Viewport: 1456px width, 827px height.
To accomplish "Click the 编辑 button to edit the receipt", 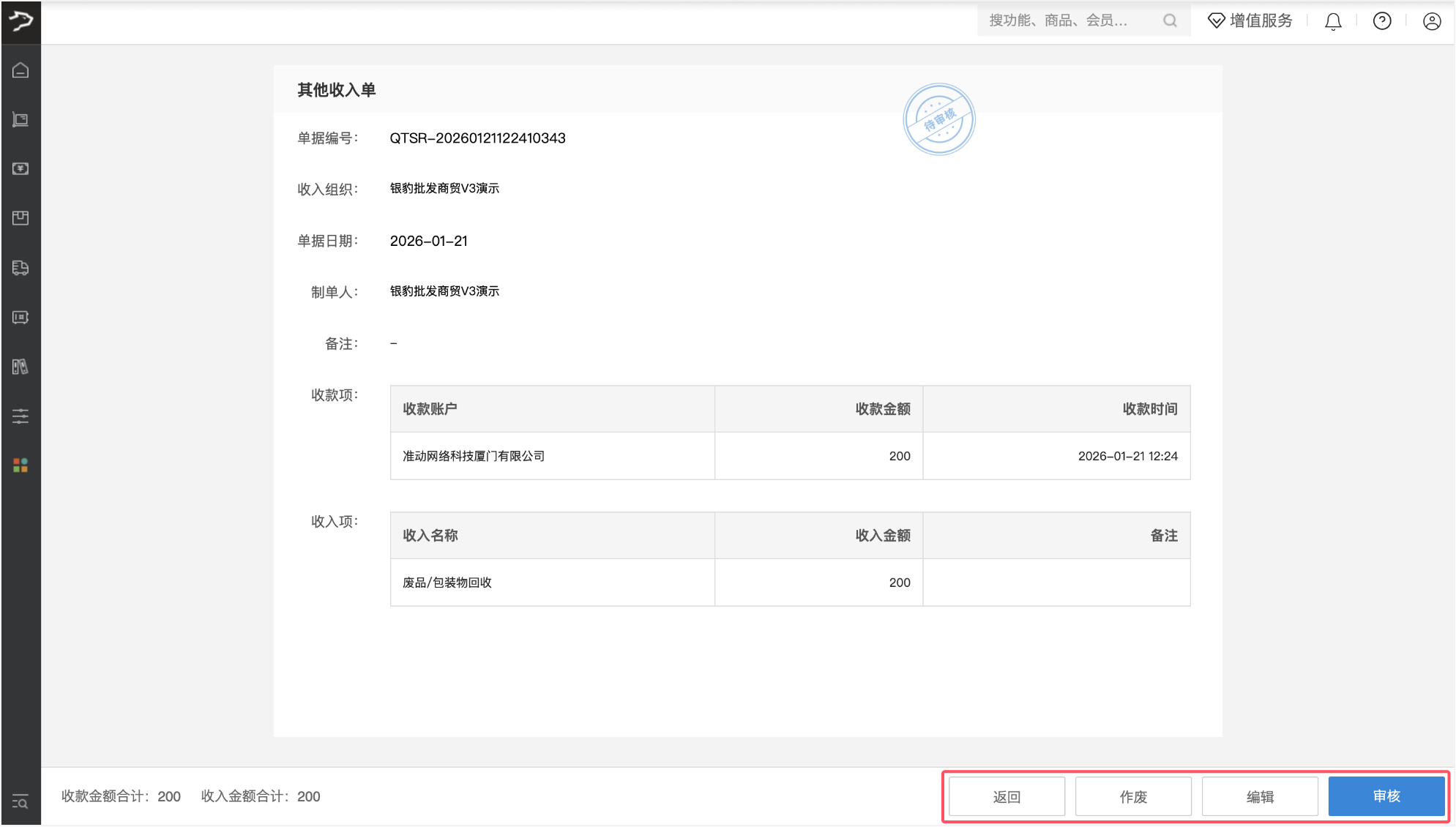I will (1260, 796).
